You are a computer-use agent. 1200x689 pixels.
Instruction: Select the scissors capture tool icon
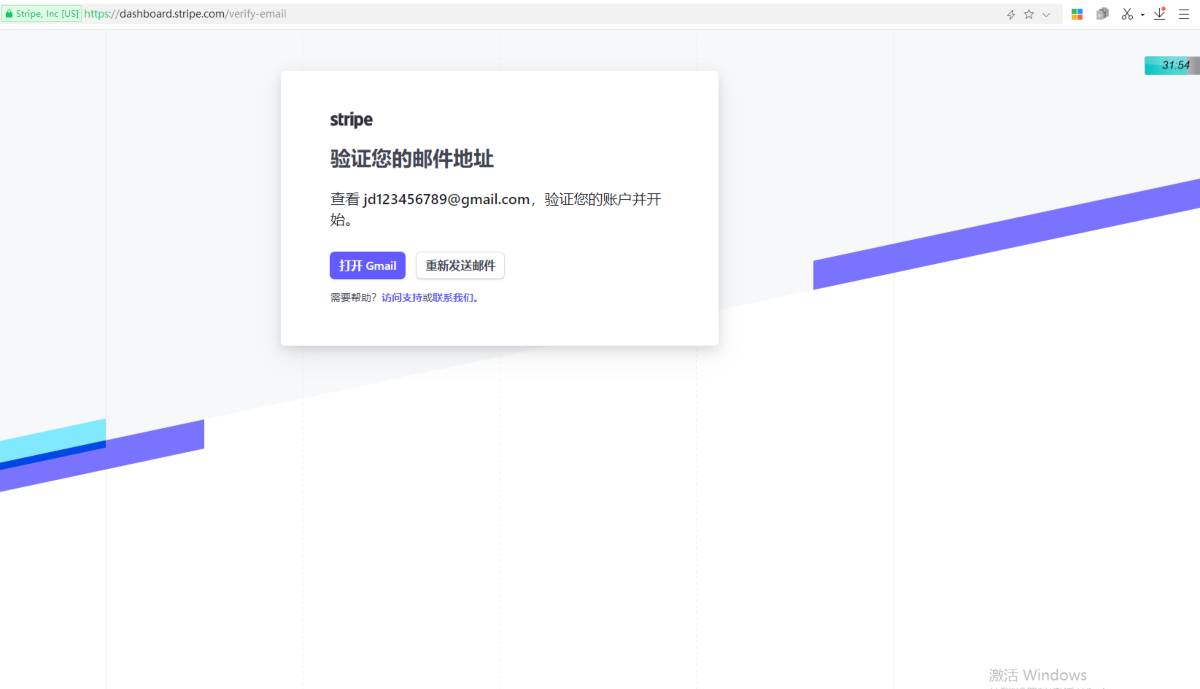point(1126,14)
